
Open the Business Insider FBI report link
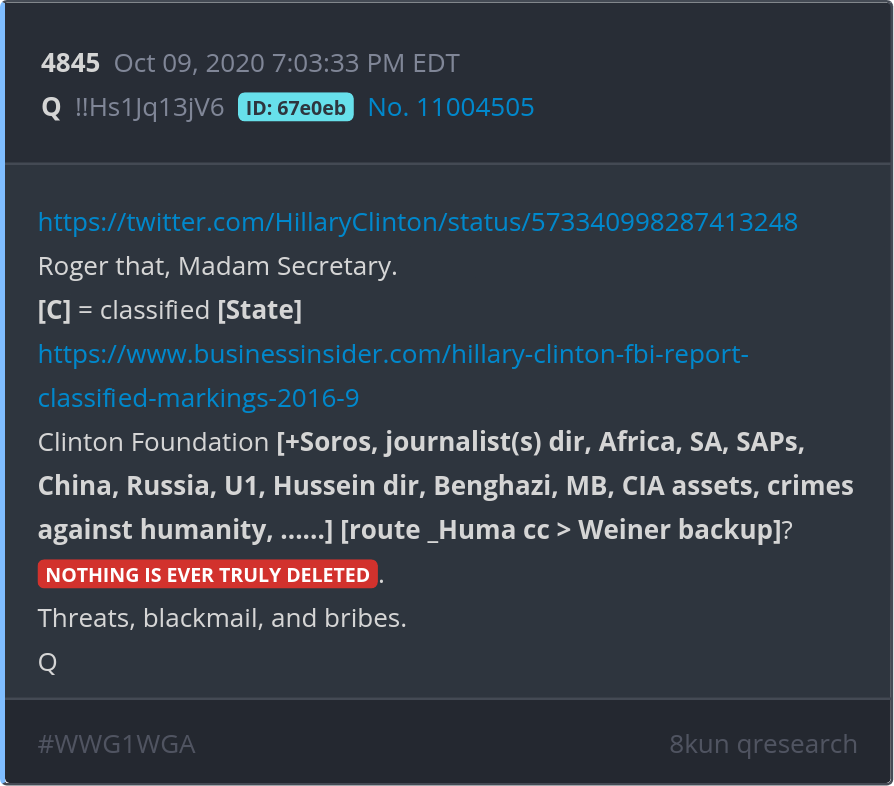393,354
